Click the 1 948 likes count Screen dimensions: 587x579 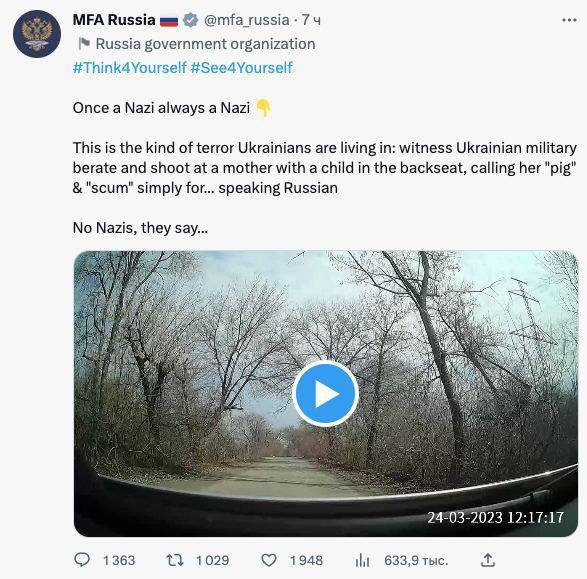(306, 560)
